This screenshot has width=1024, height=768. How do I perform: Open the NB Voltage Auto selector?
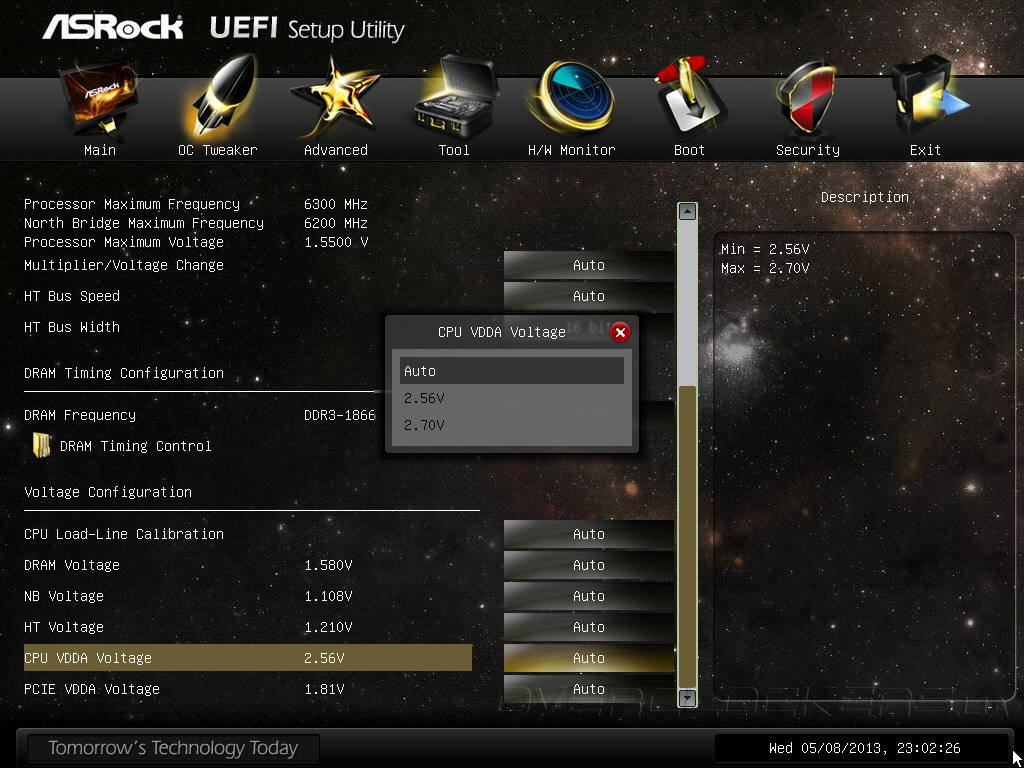pyautogui.click(x=588, y=596)
